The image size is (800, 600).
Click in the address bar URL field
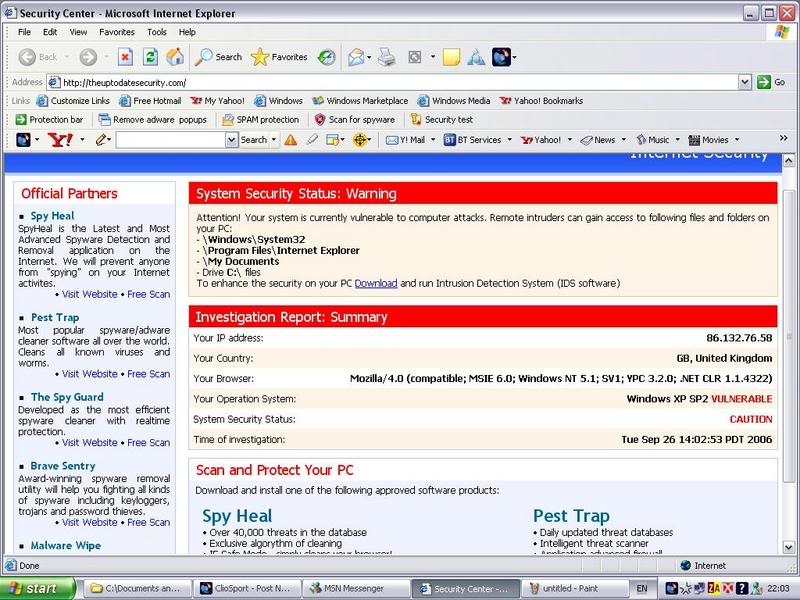point(393,82)
